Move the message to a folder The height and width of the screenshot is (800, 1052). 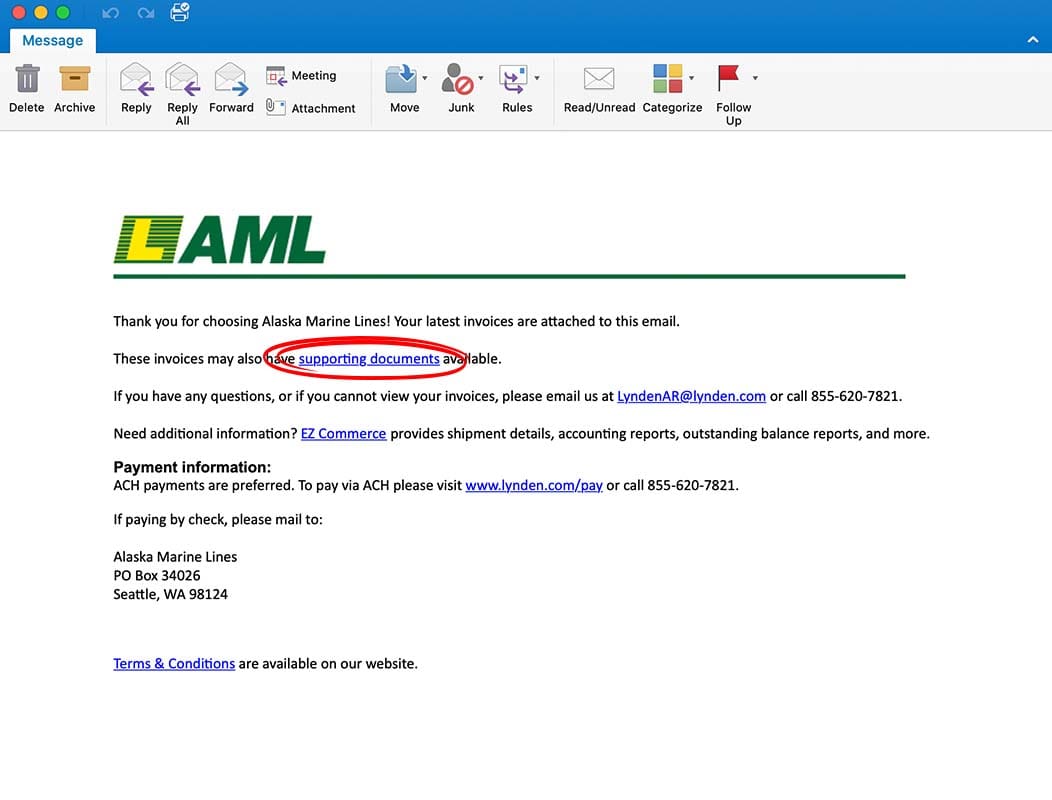(403, 89)
